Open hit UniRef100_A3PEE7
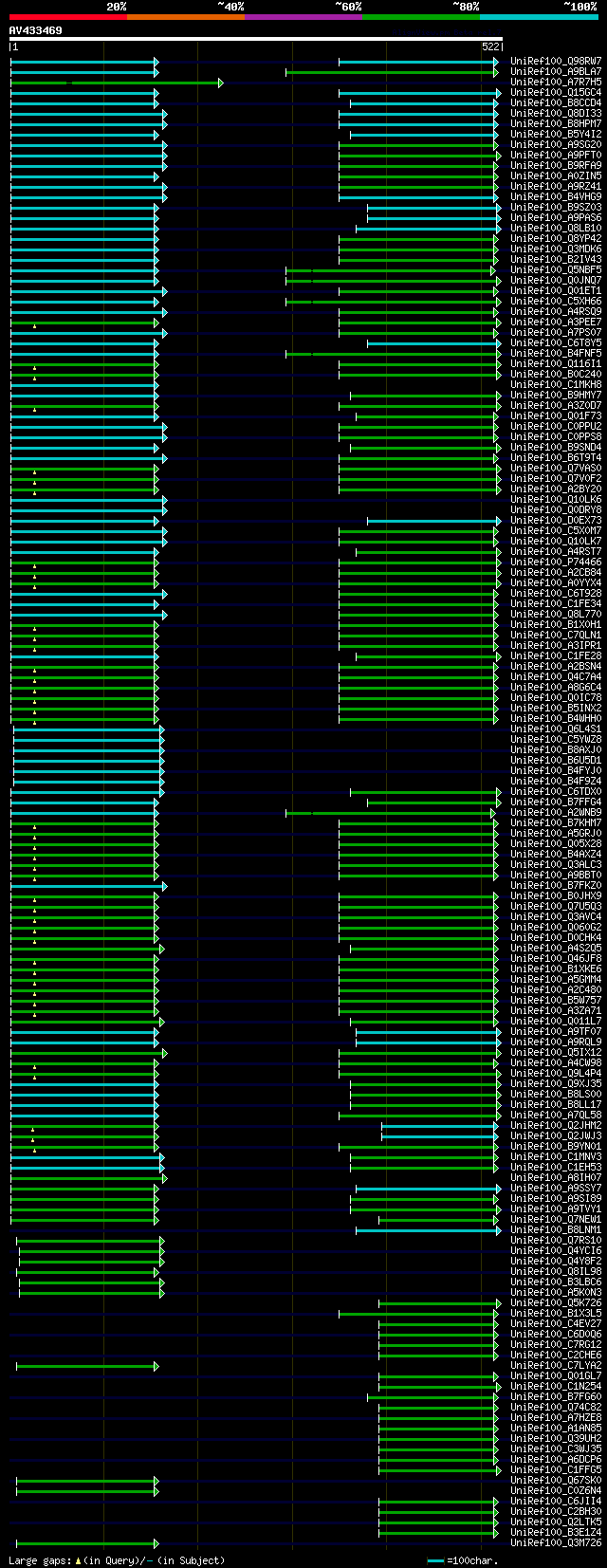 click(x=556, y=322)
